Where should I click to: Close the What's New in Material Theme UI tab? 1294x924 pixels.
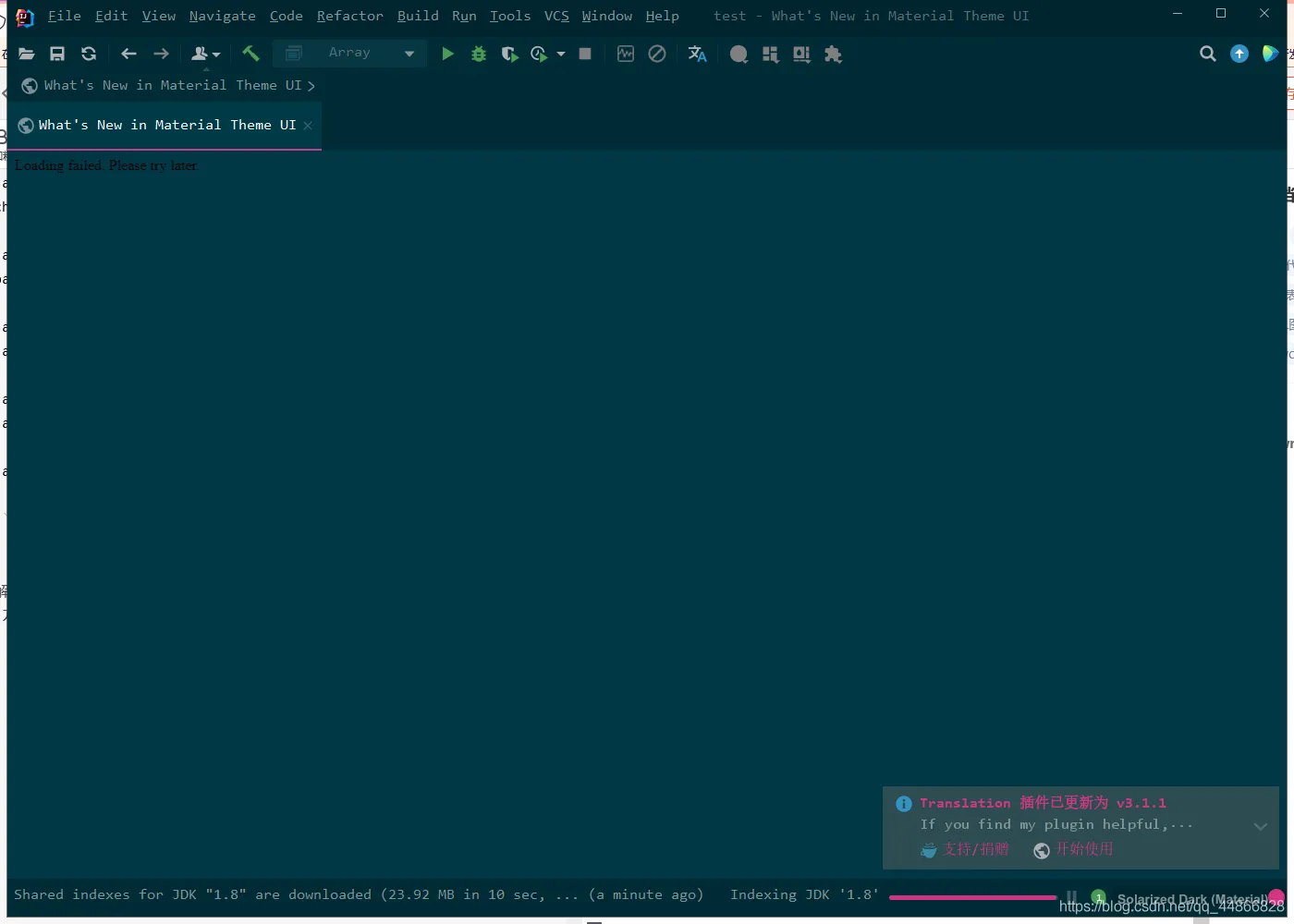(308, 126)
